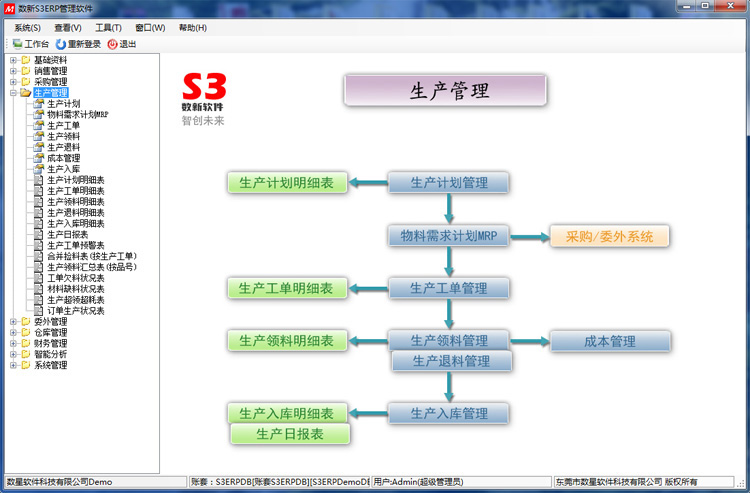Click the 生产工单明细表 report document icon
750x493 pixels.
tap(39, 191)
